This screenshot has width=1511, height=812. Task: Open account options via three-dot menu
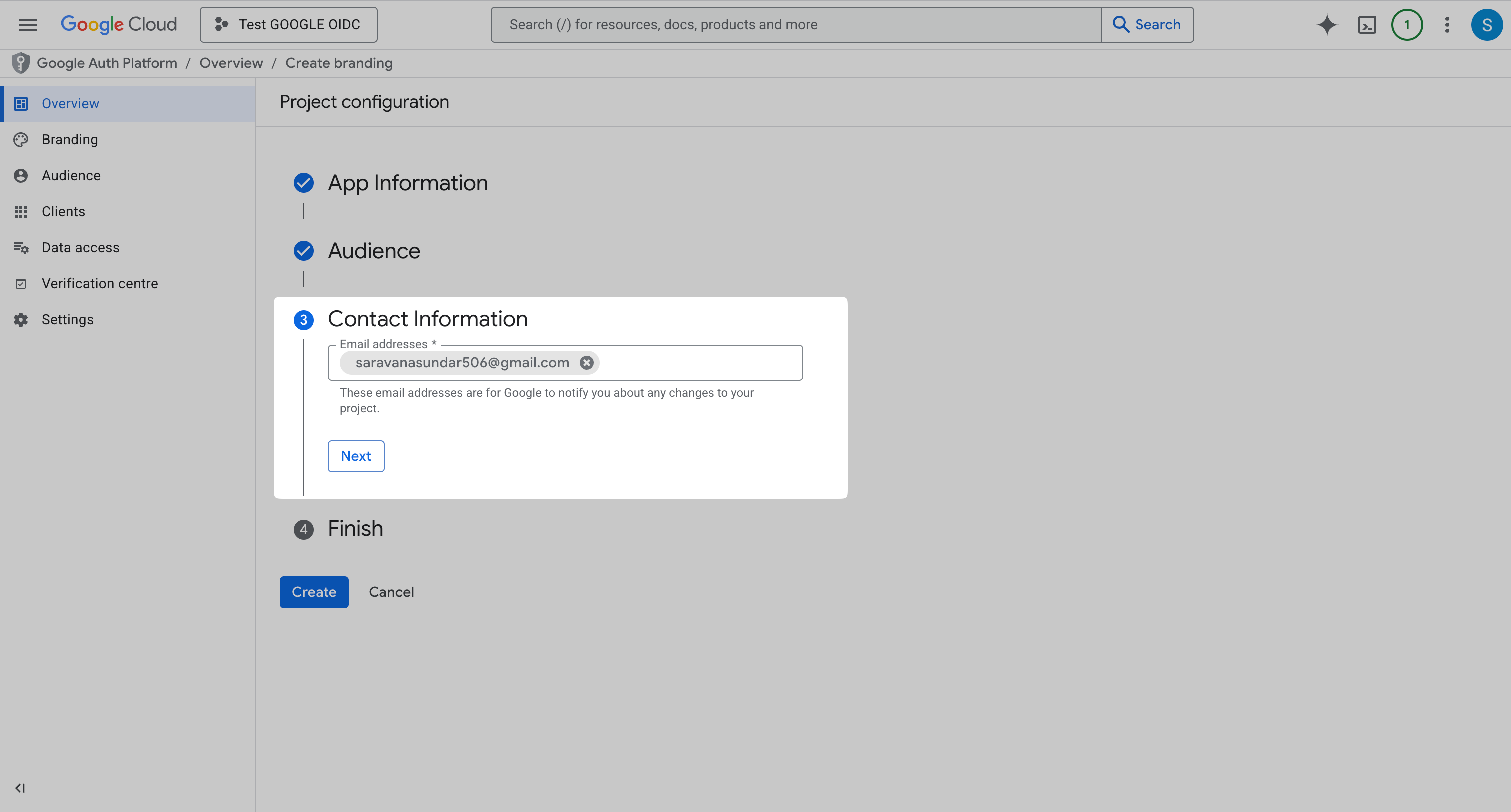coord(1447,24)
